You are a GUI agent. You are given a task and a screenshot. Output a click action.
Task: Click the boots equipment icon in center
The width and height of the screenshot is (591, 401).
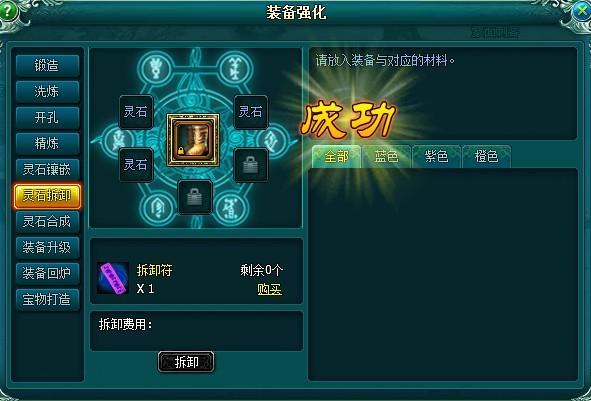[193, 140]
